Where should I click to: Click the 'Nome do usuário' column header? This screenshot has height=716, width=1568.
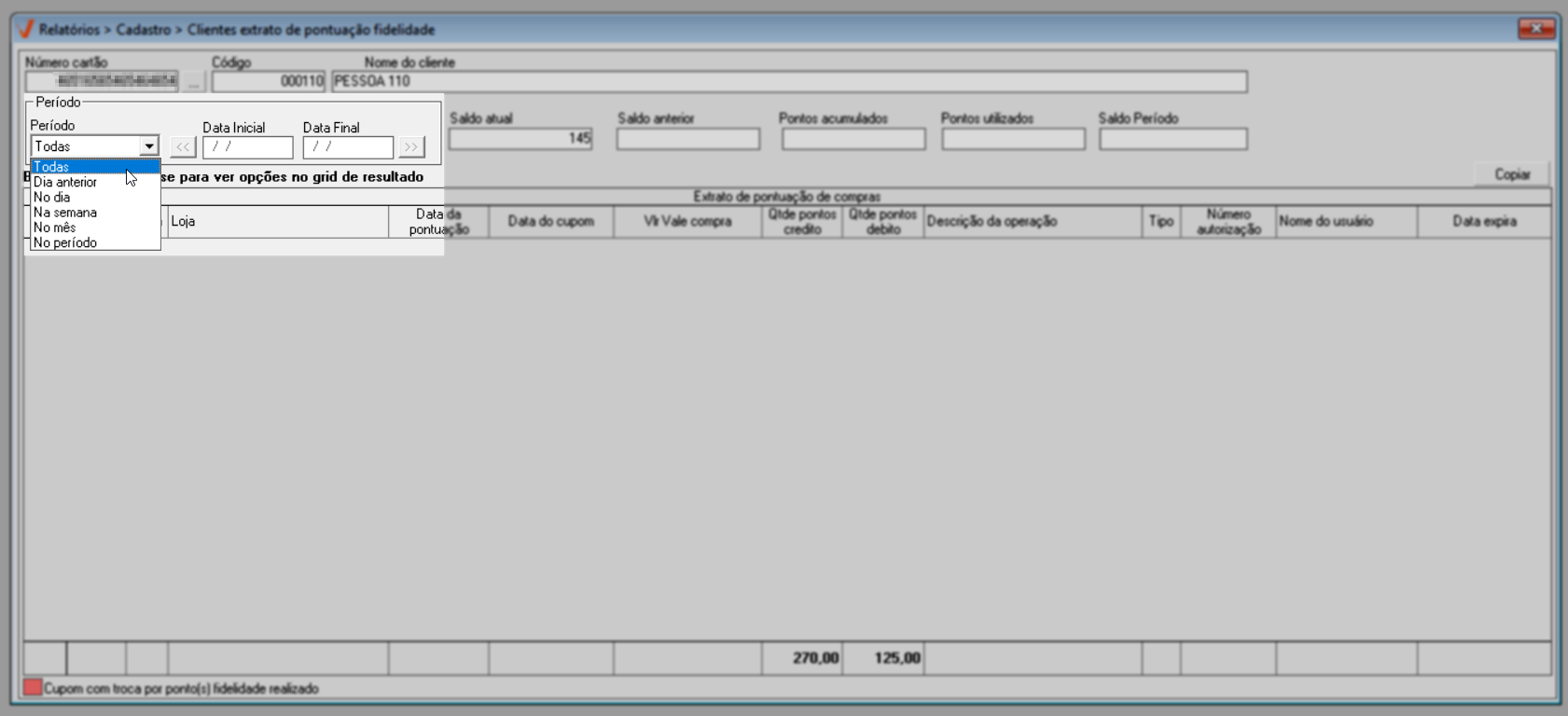(1347, 222)
